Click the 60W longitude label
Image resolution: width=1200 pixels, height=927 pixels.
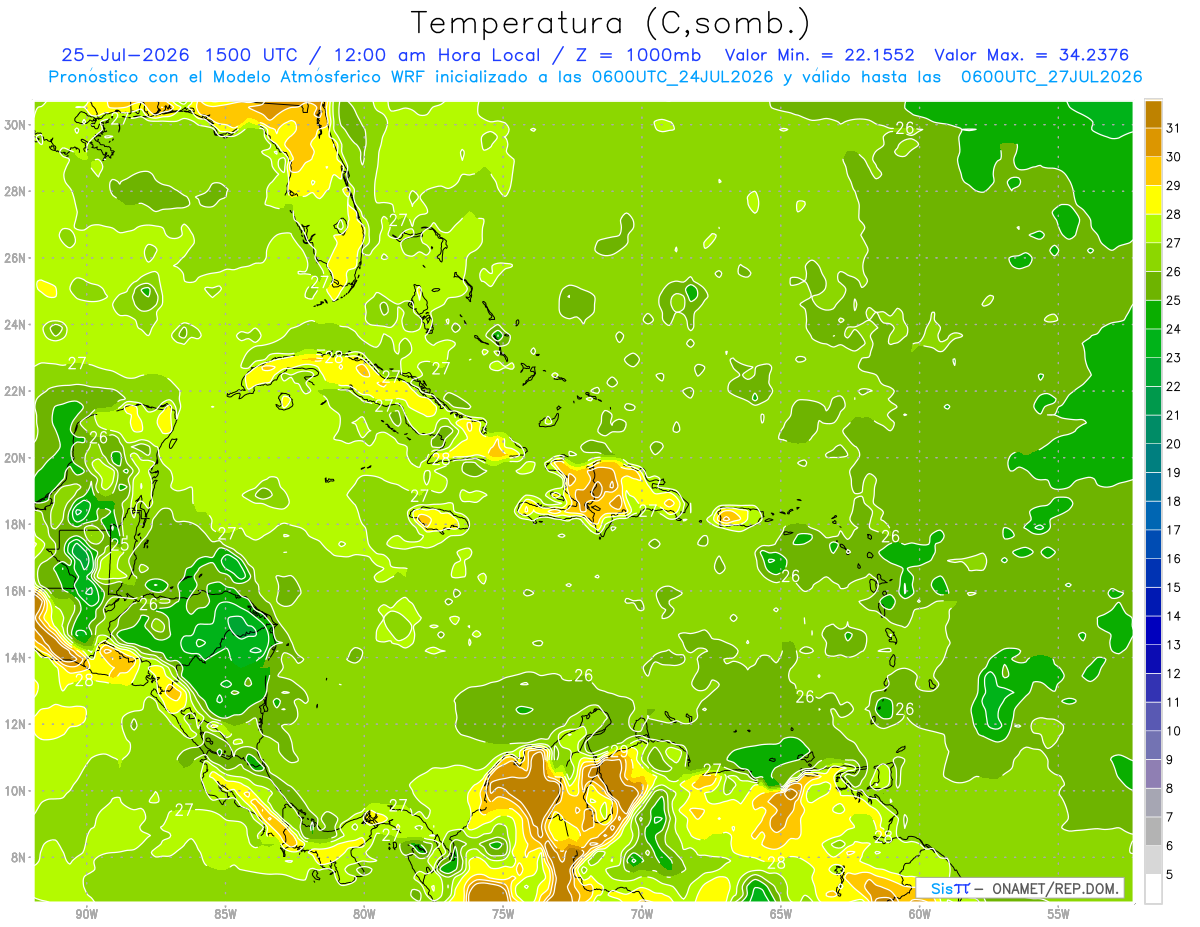point(920,914)
